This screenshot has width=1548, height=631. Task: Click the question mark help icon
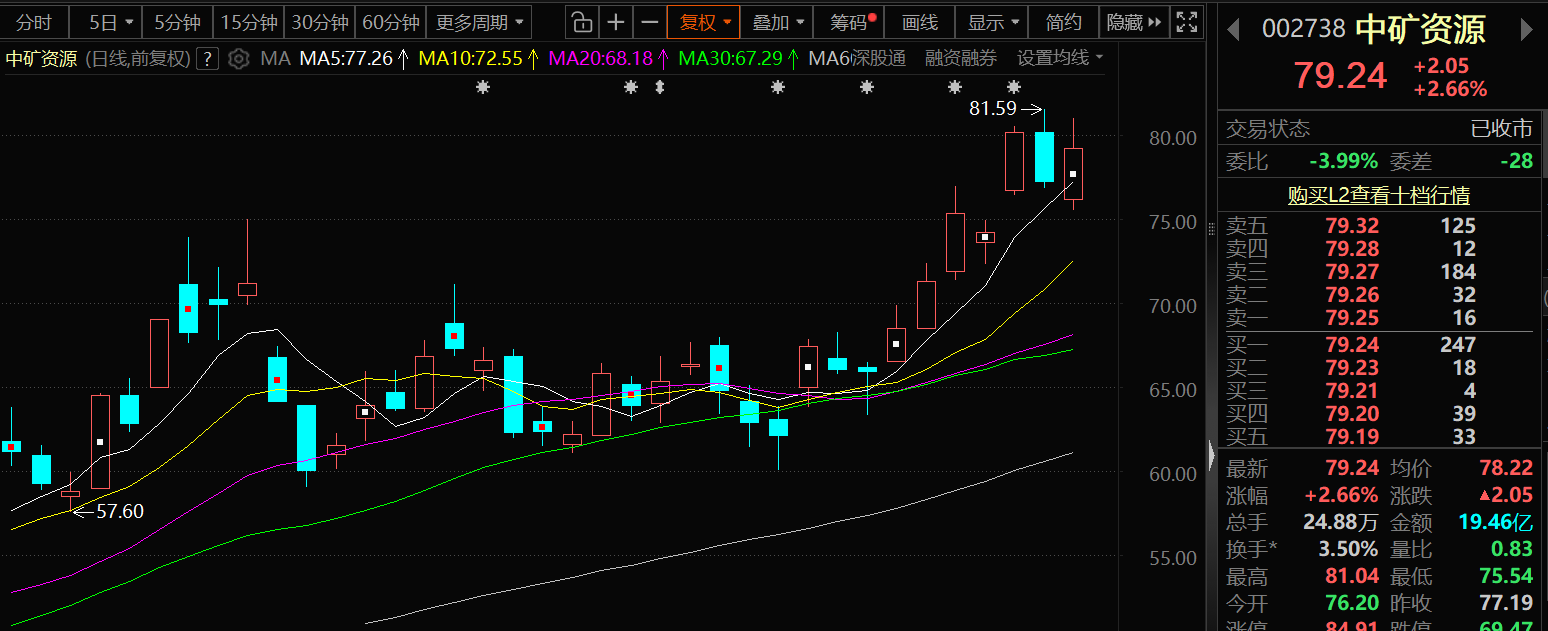207,59
